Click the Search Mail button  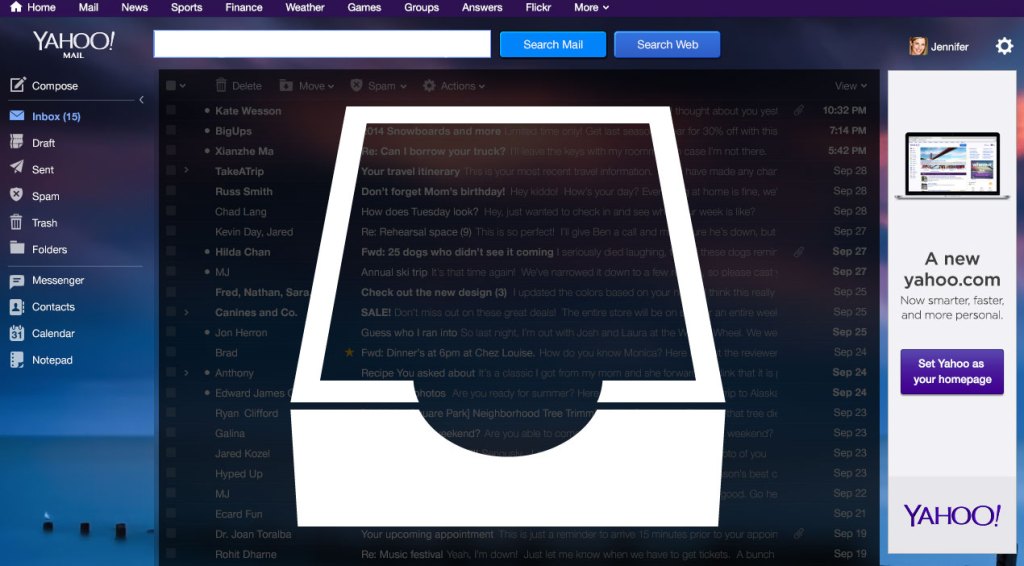click(x=552, y=44)
